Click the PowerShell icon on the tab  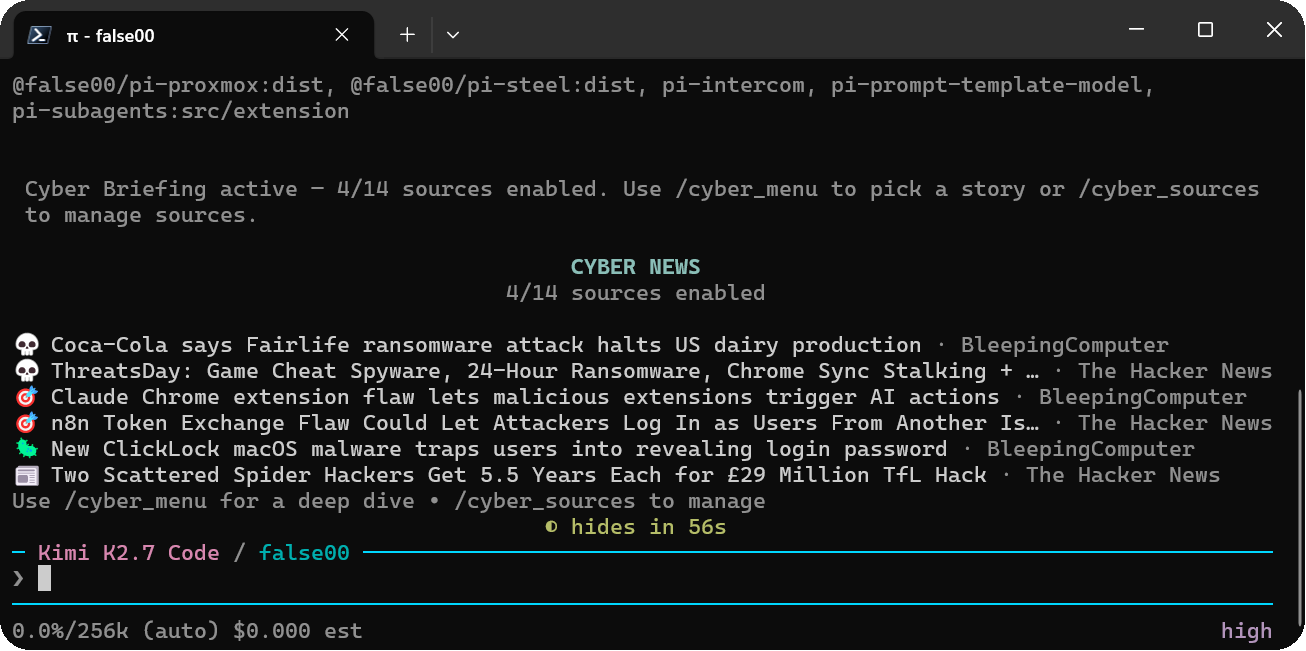[x=39, y=35]
